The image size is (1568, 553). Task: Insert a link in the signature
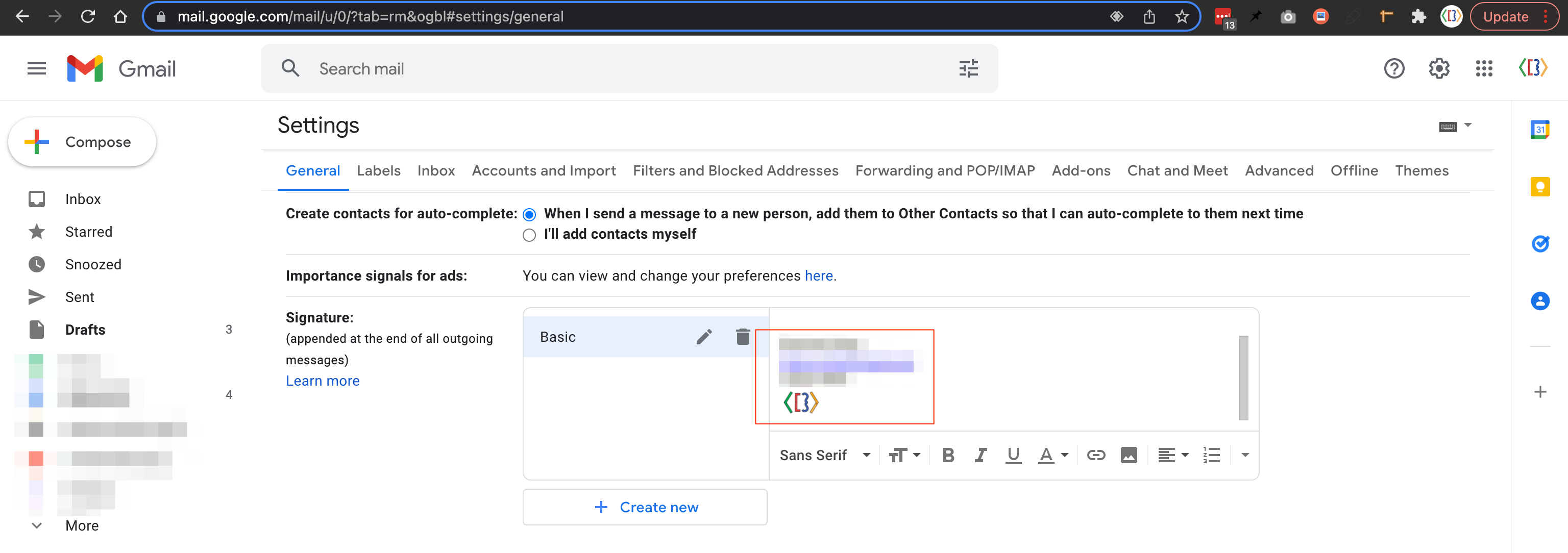[x=1096, y=455]
